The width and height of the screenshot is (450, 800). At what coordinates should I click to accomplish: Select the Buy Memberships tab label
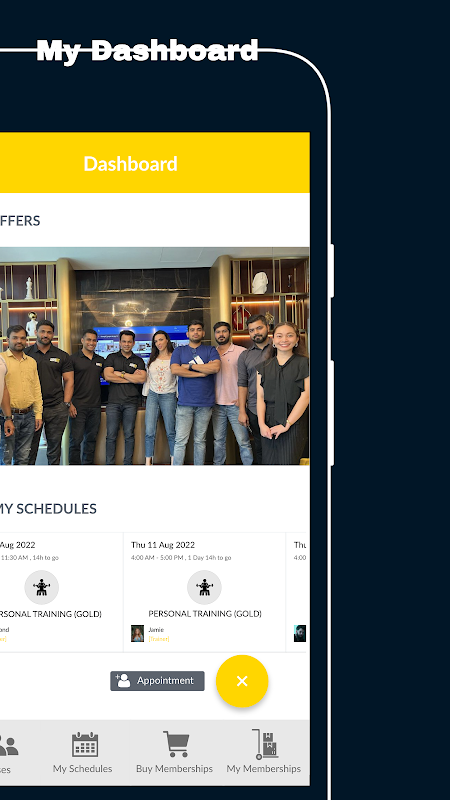click(174, 768)
